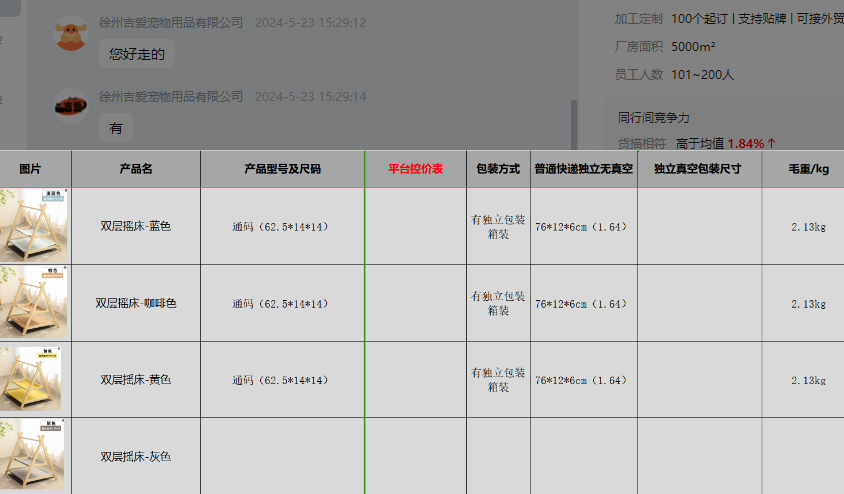Click the size cell in the 黄色 row
Image resolution: width=844 pixels, height=494 pixels.
click(x=283, y=380)
